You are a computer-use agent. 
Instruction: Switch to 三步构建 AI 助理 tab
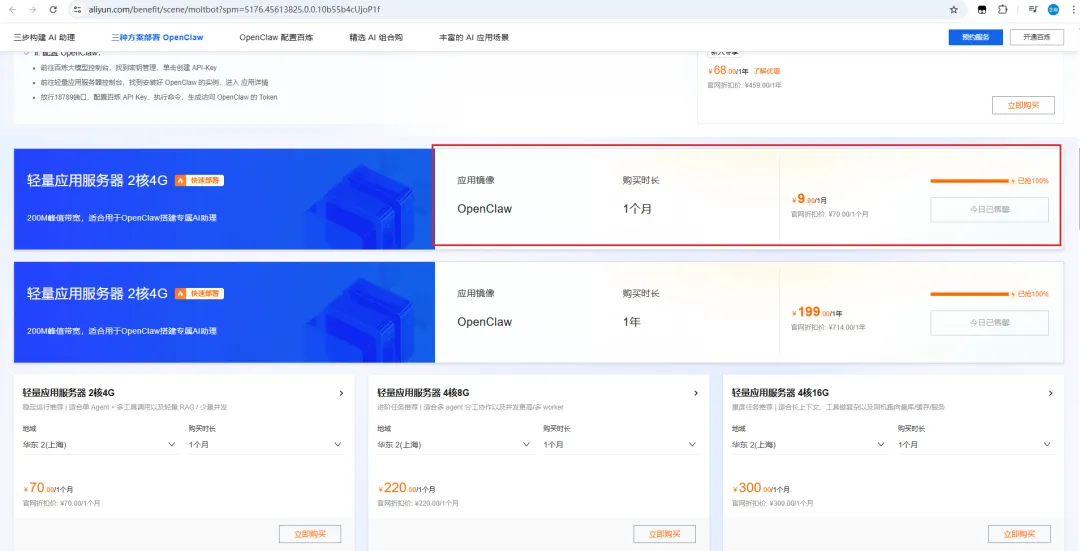[x=44, y=37]
